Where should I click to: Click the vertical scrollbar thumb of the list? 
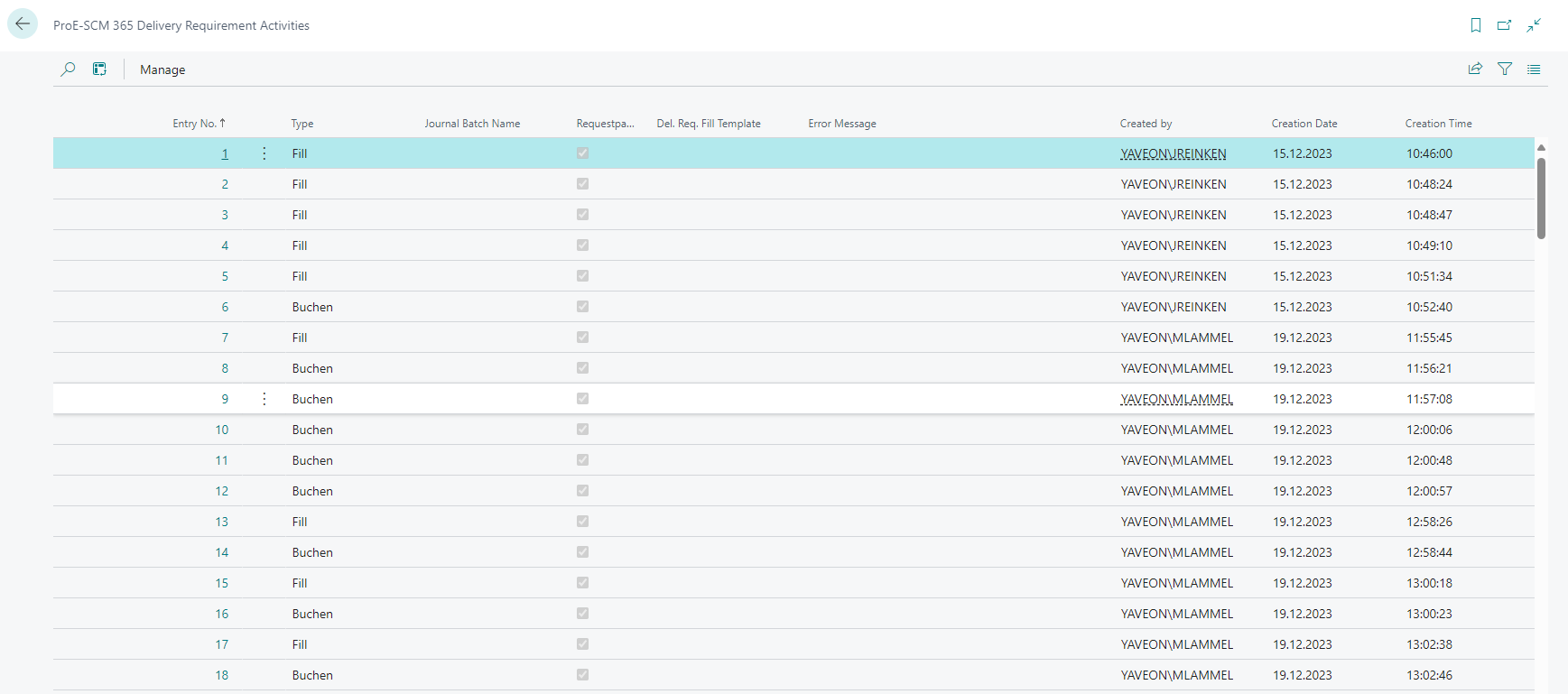click(1541, 199)
